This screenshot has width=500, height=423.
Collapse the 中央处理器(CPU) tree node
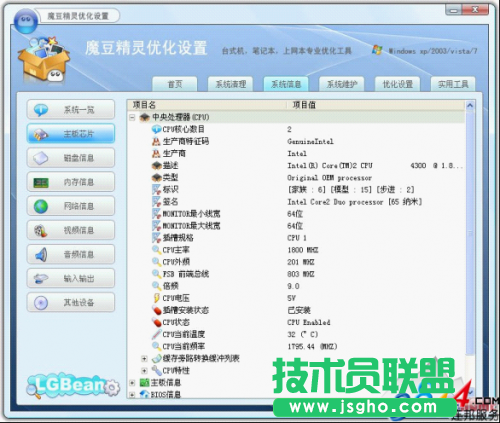click(132, 117)
